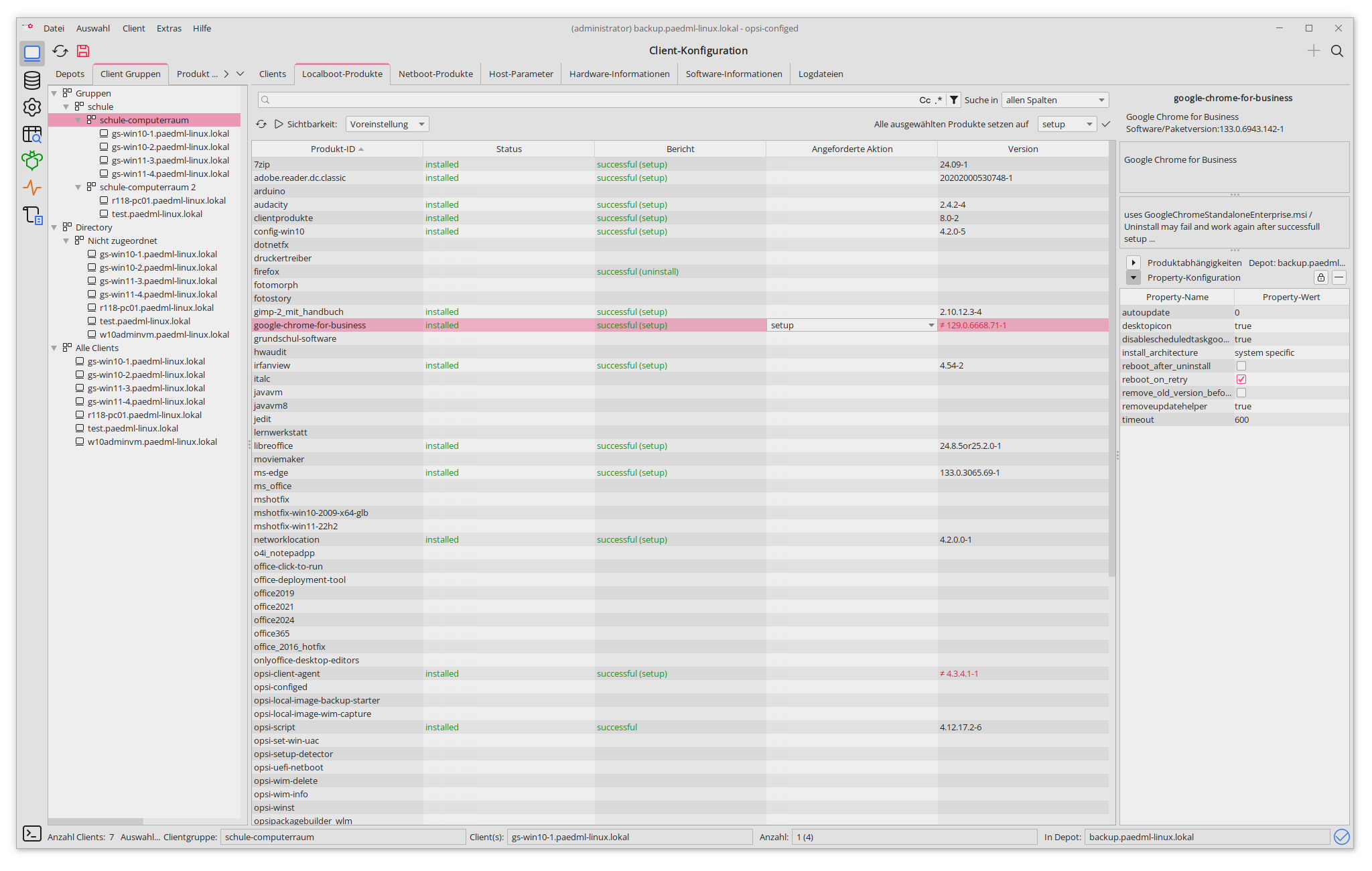This screenshot has width=1372, height=871.
Task: Expand the Produktabhängigkeiten section
Action: click(x=1134, y=263)
